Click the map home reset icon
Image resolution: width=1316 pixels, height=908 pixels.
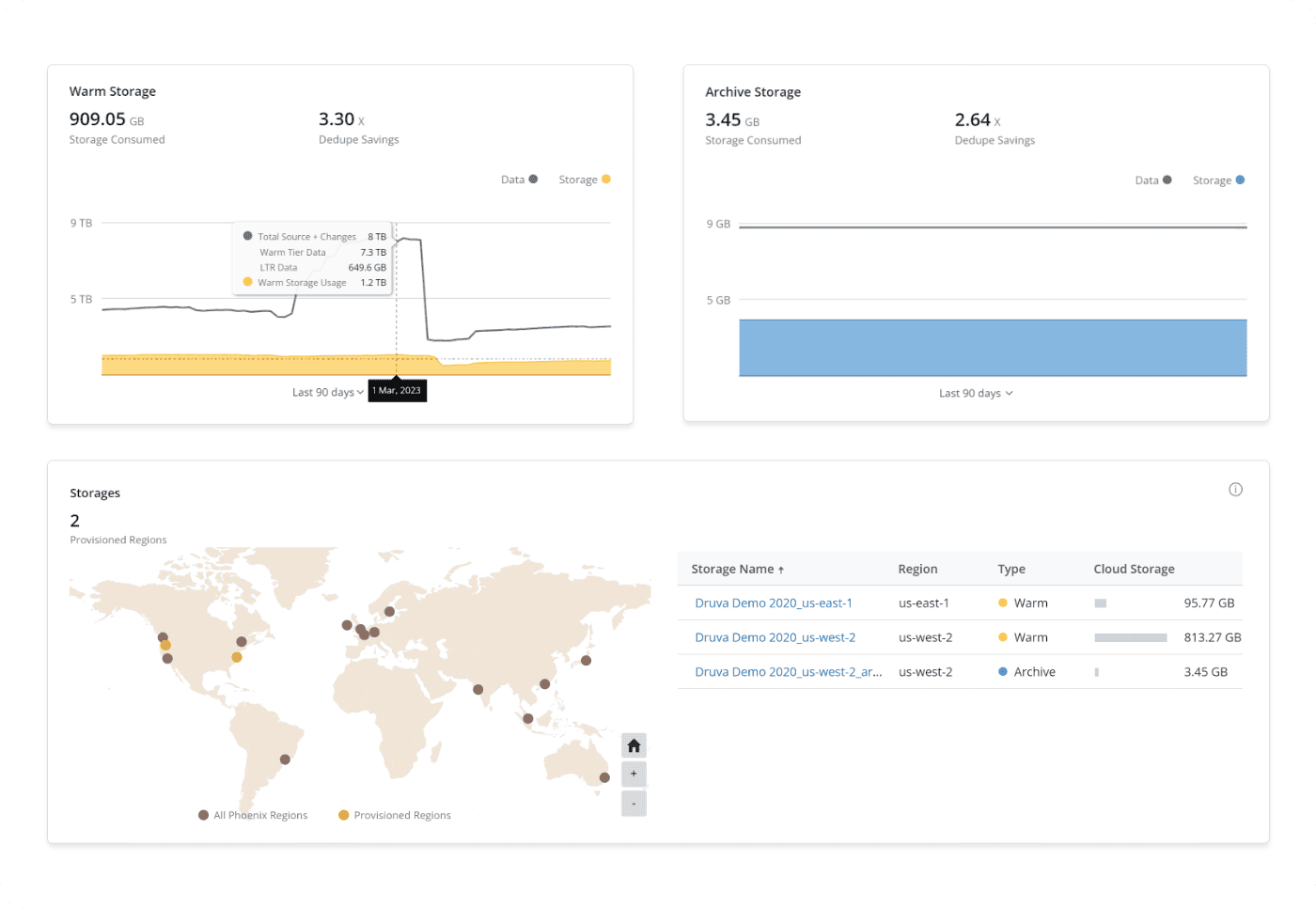click(x=634, y=745)
